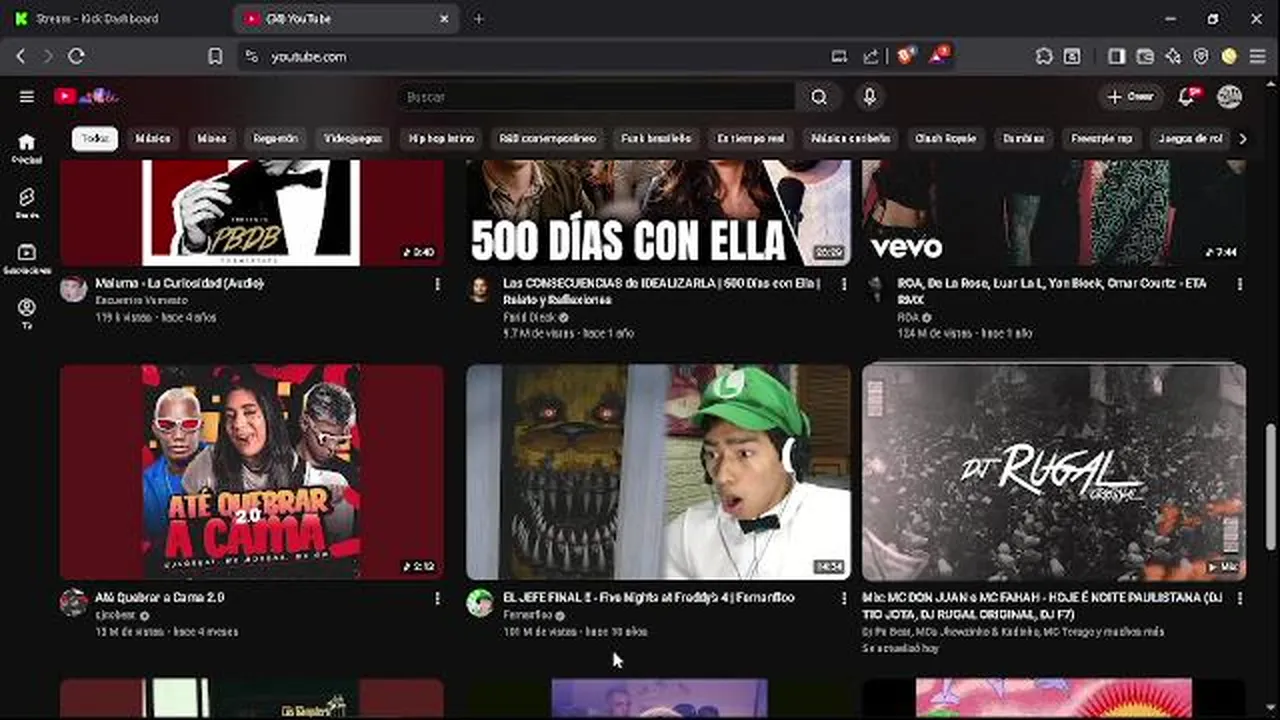Open the Five Nights at Freddy's 4 thumbnail
Image resolution: width=1280 pixels, height=720 pixels.
click(x=658, y=472)
